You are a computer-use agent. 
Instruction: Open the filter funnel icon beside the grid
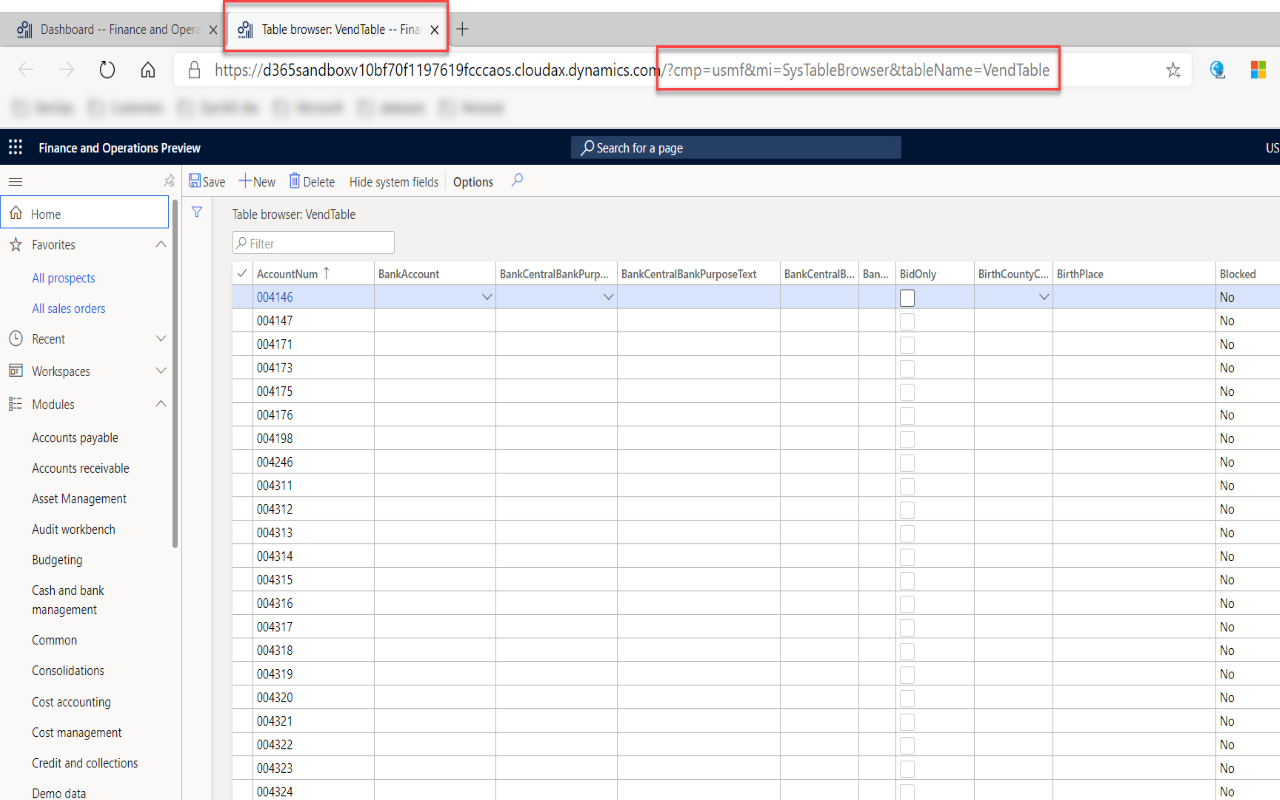click(197, 212)
